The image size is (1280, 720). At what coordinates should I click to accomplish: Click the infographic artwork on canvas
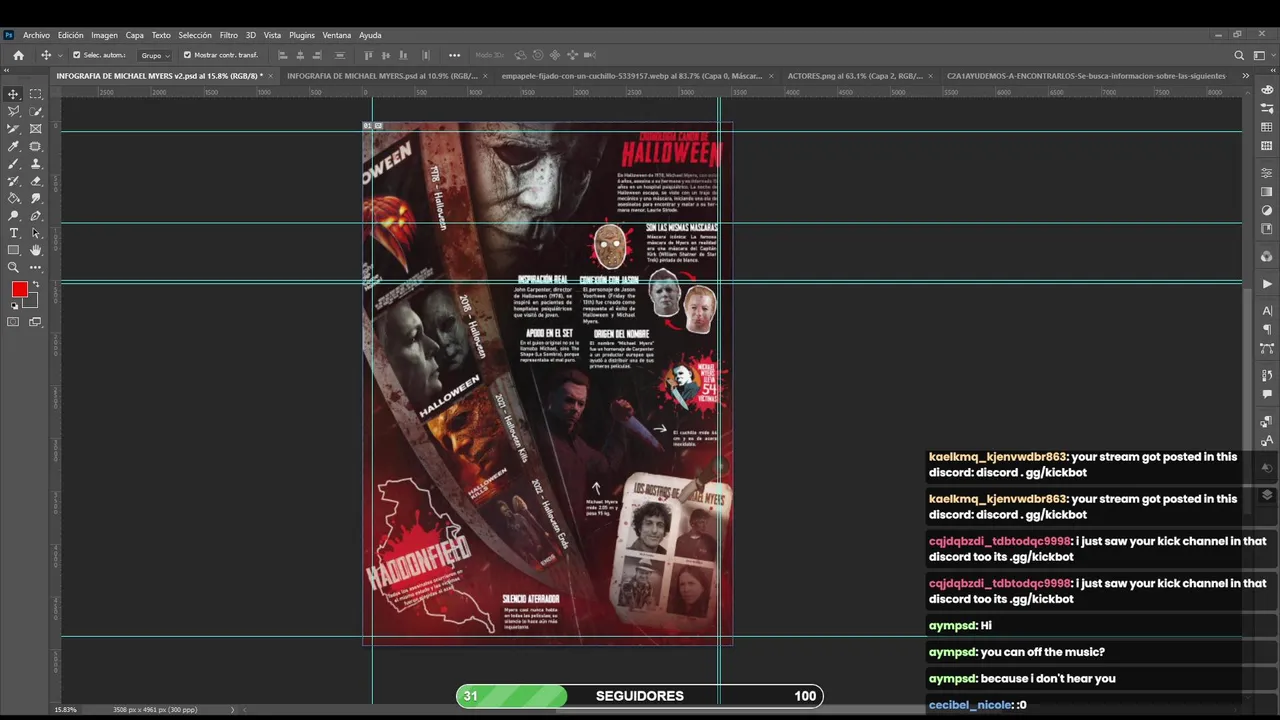coord(547,383)
